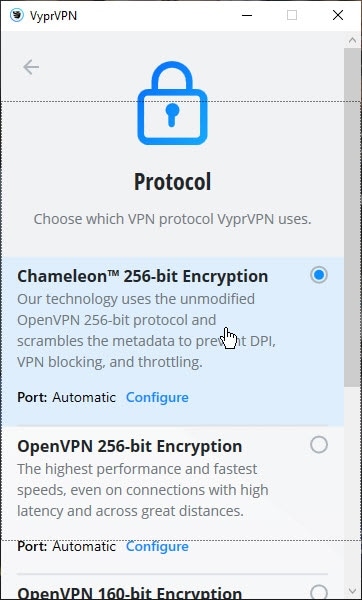362x600 pixels.
Task: Open Configure link for Chameleon port
Action: pos(157,397)
